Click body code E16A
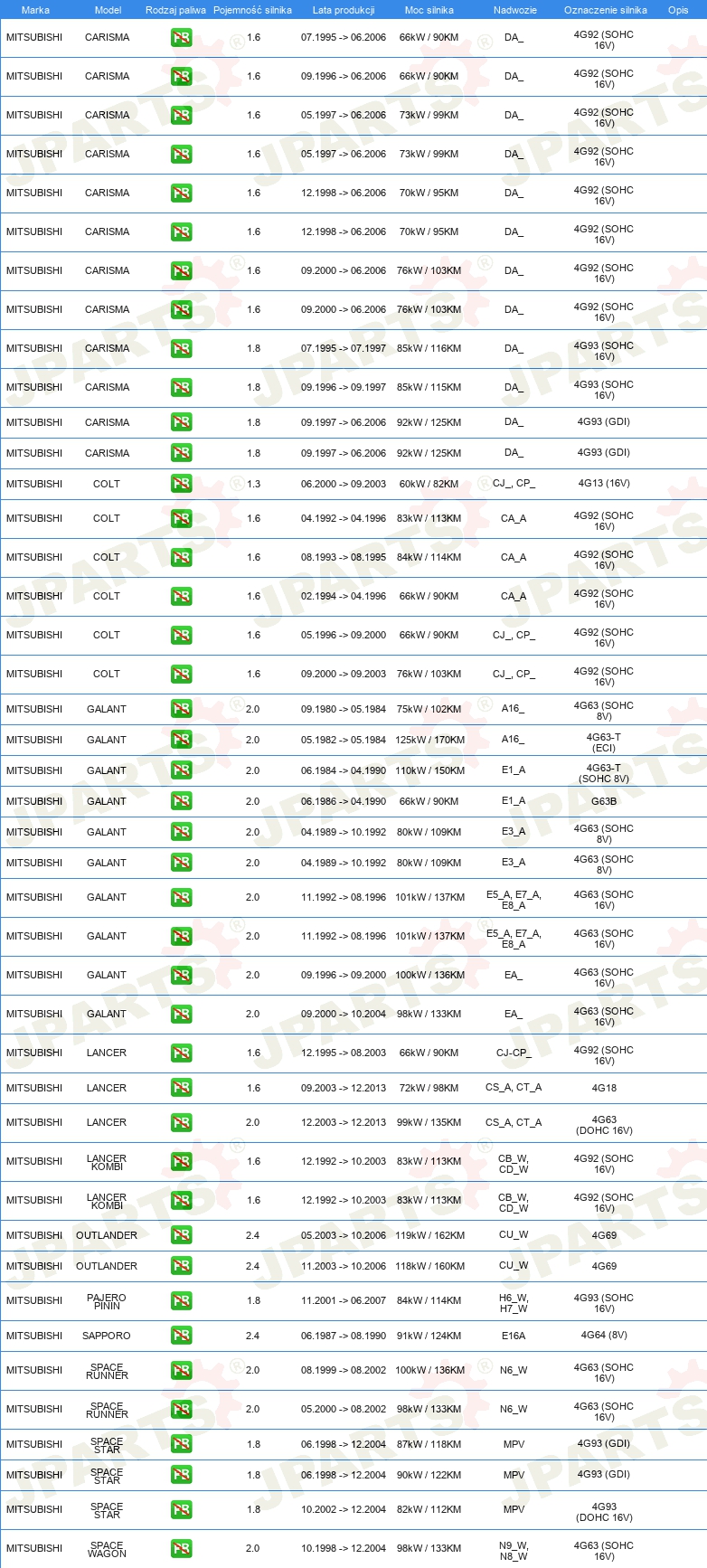Viewport: 707px width, 1568px height. 514,1336
